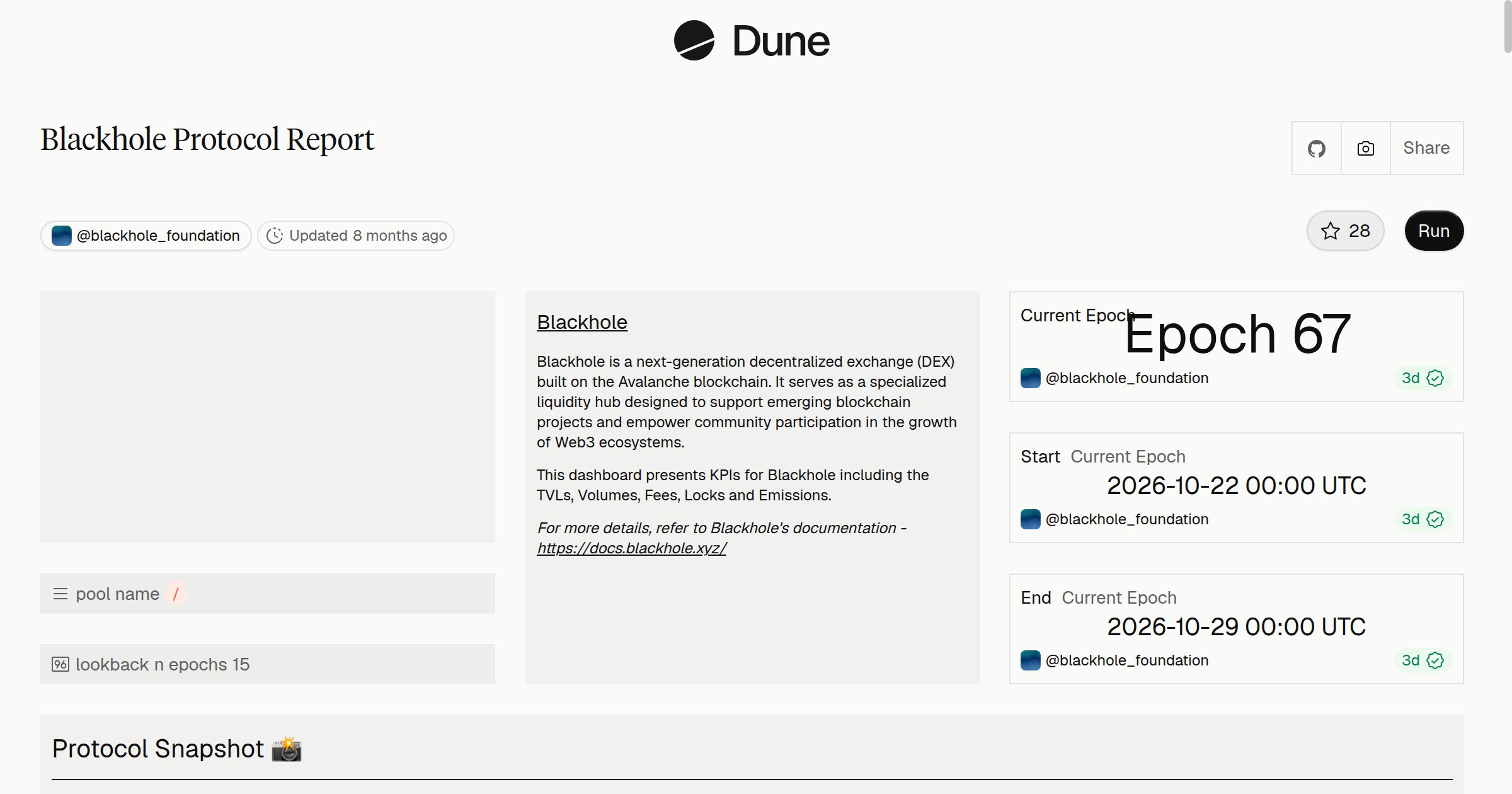
Task: Click the star icon beside 28
Action: 1330,231
